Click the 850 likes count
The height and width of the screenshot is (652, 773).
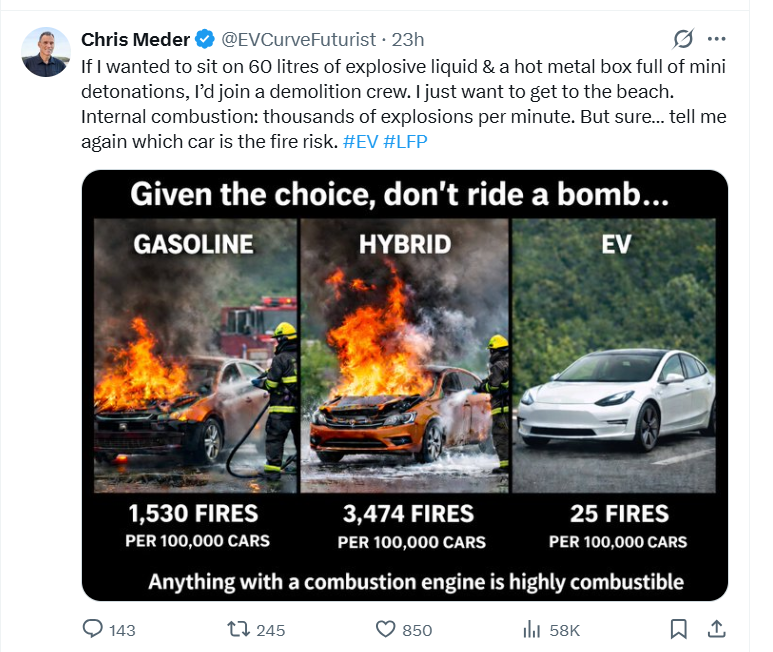(417, 630)
